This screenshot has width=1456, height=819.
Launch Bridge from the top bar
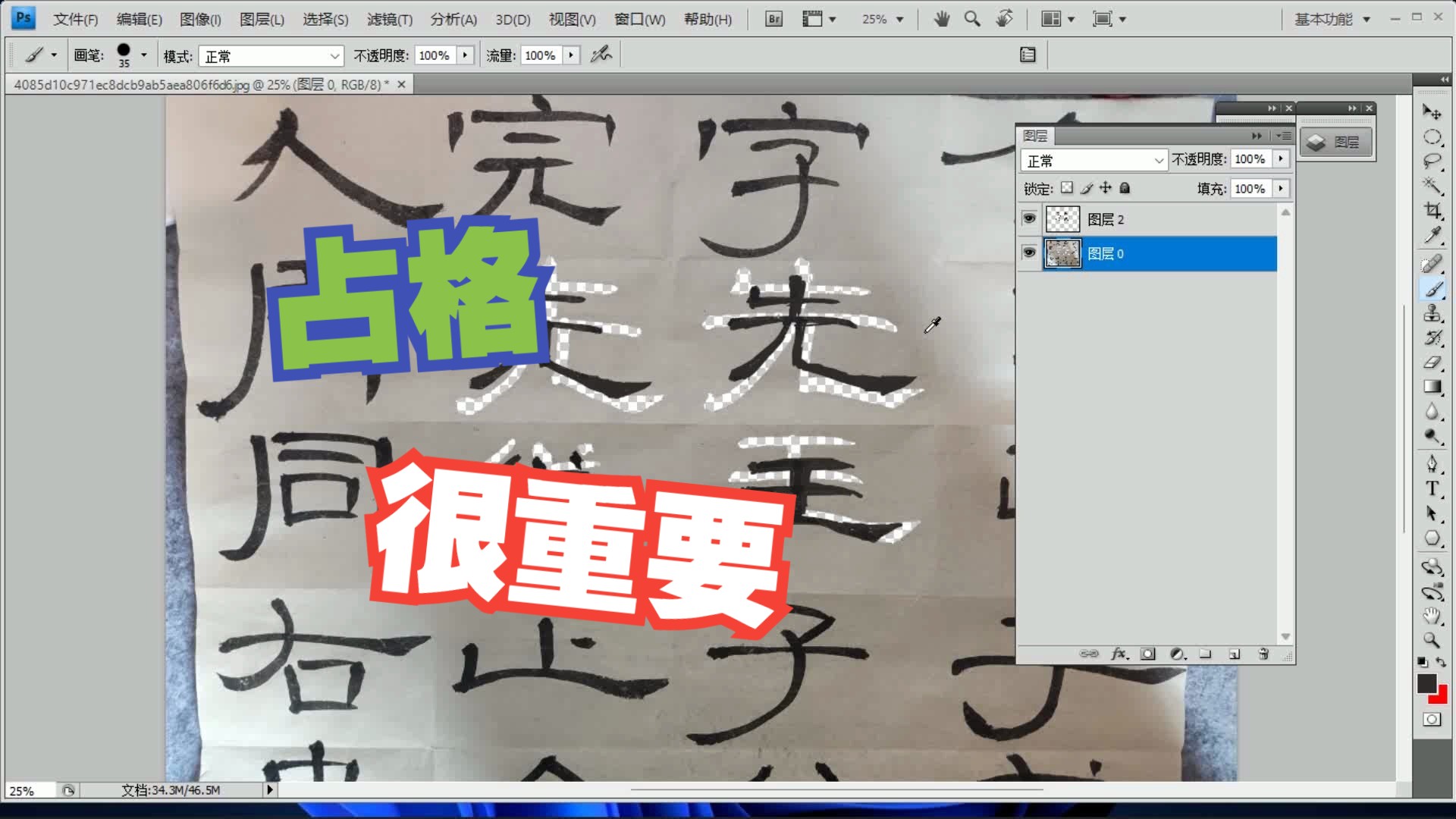pos(773,19)
